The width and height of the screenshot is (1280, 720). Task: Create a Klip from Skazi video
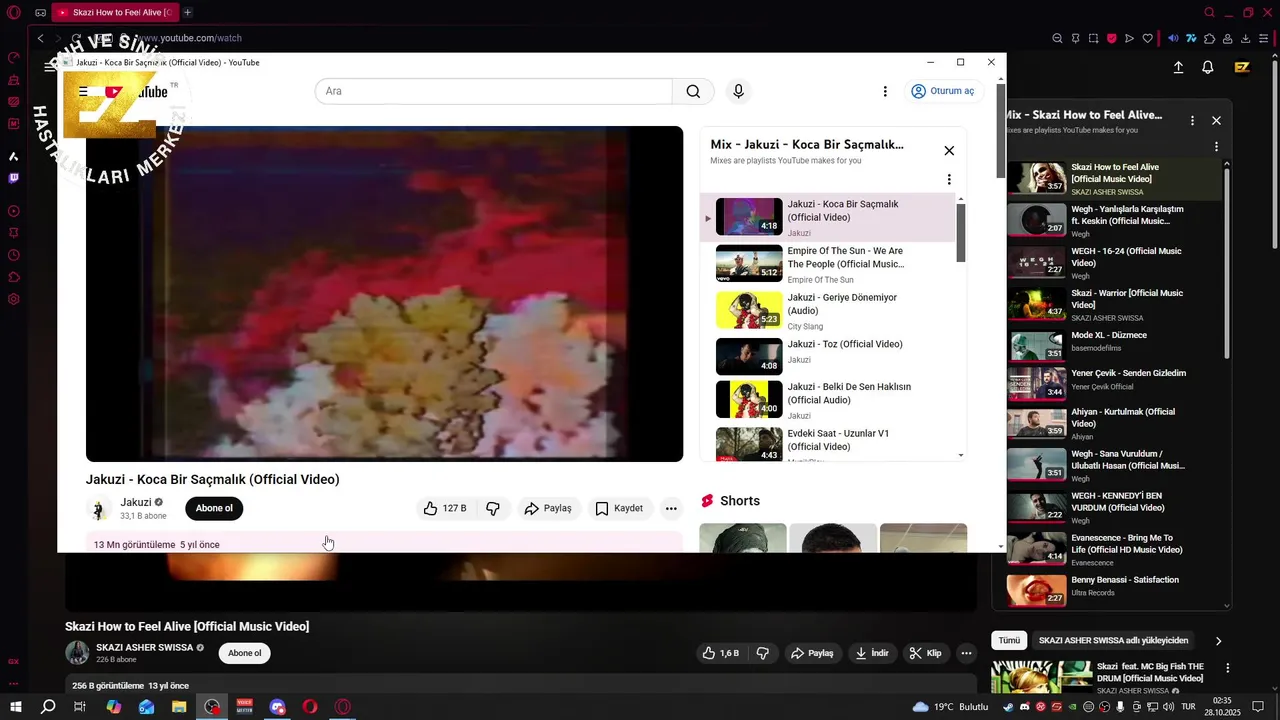click(x=924, y=653)
